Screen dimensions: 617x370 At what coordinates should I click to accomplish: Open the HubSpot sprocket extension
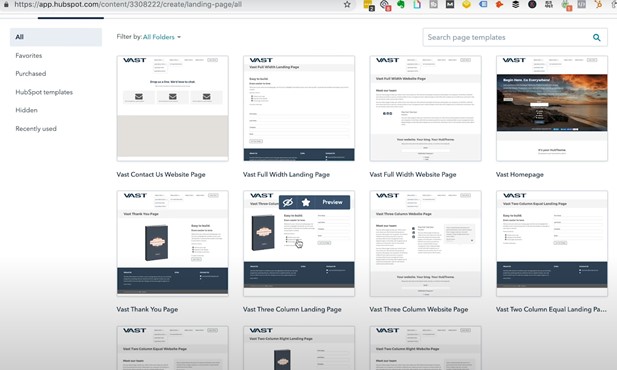(x=598, y=5)
